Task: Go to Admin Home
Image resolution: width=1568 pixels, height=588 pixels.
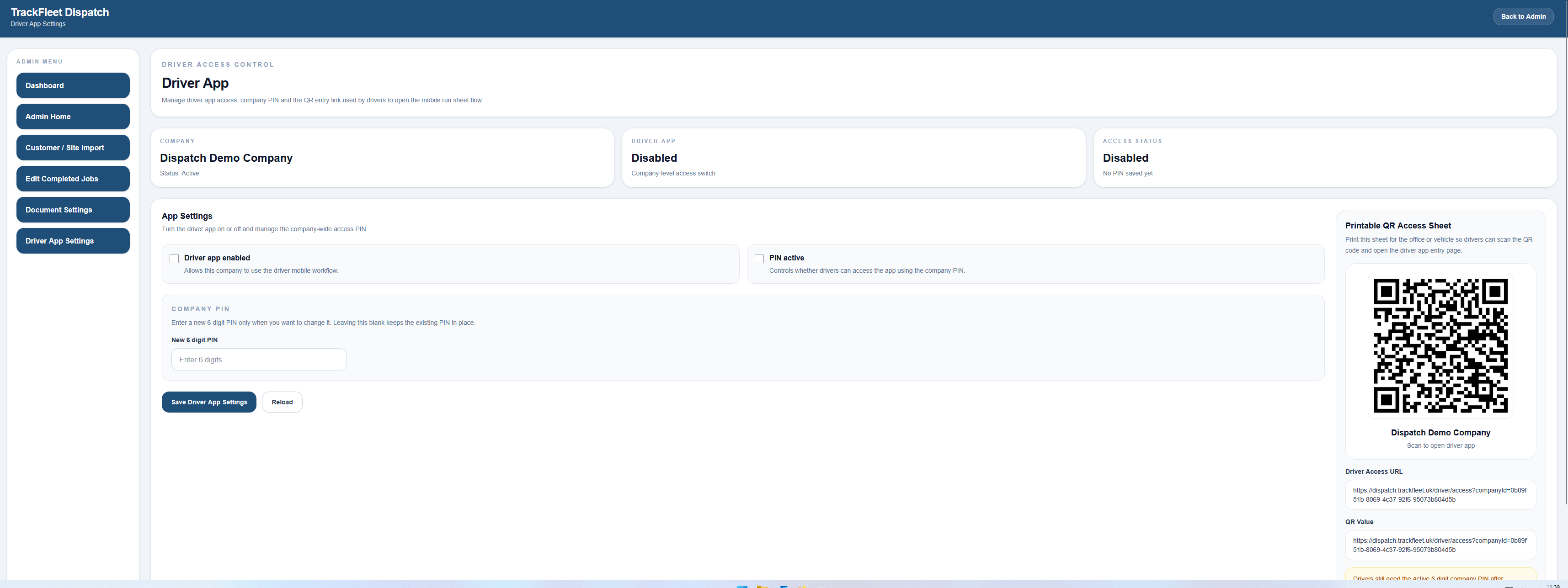Action: (x=72, y=117)
